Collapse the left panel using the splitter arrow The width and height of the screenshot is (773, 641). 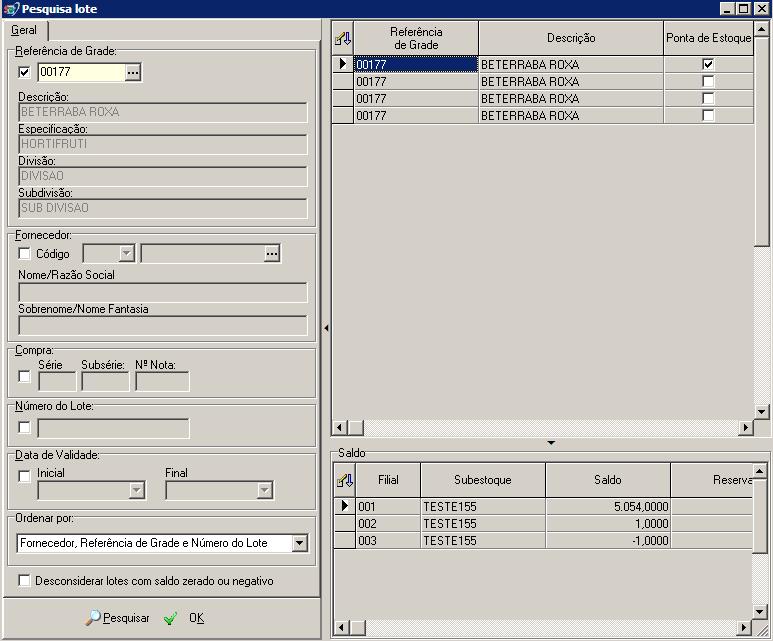coord(326,327)
